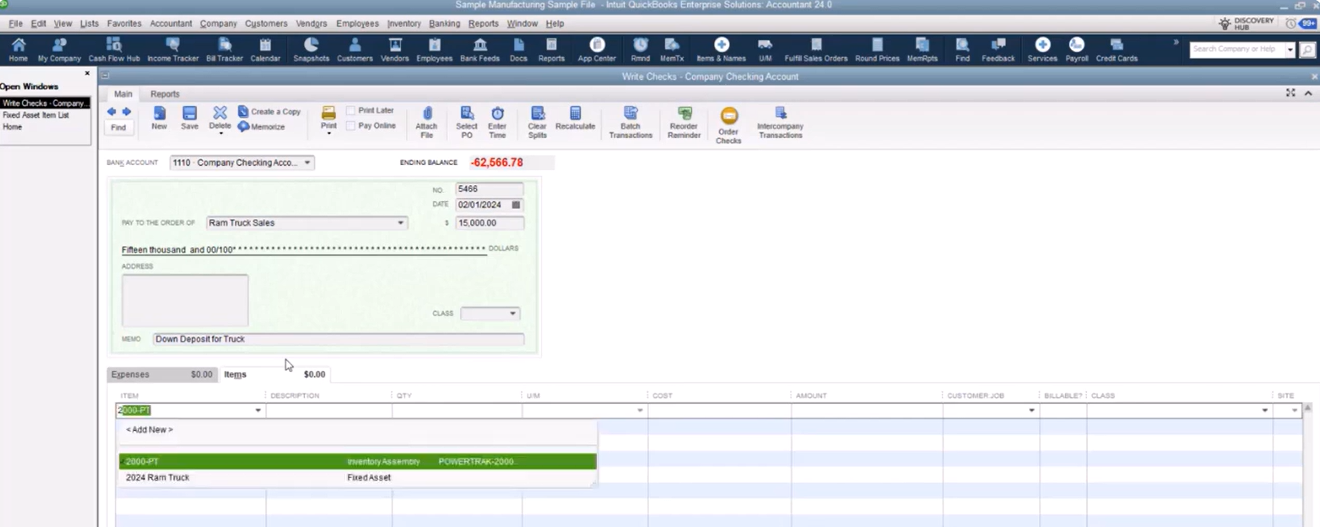
Task: Click the Attach File paperclip icon
Action: click(426, 115)
